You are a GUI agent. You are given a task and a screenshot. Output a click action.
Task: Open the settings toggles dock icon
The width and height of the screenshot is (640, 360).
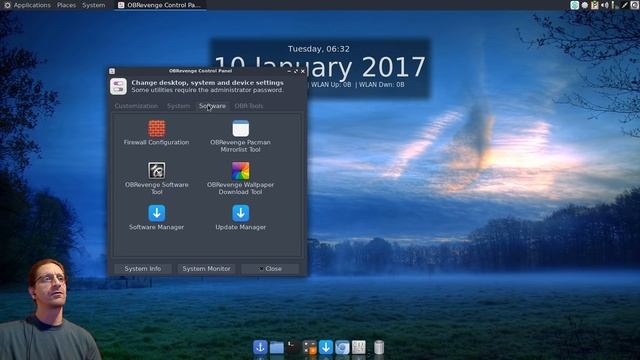pyautogui.click(x=309, y=347)
